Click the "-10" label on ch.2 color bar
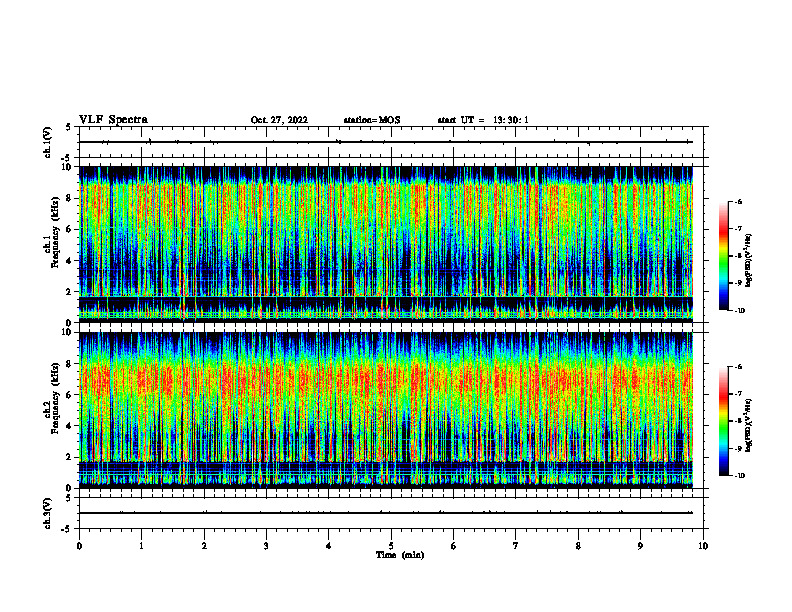This screenshot has width=792, height=612. pyautogui.click(x=740, y=476)
